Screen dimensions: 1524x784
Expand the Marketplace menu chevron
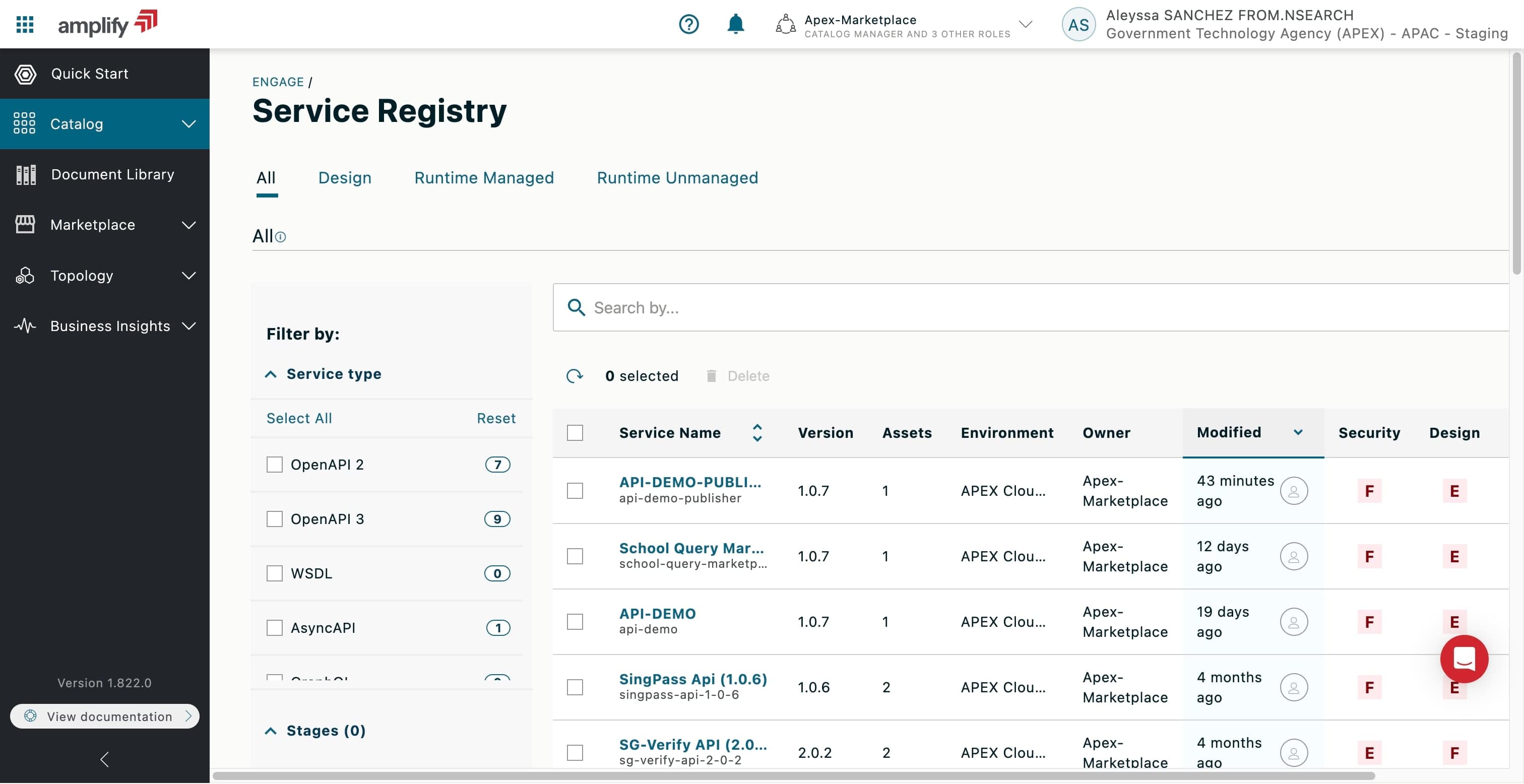pyautogui.click(x=188, y=225)
